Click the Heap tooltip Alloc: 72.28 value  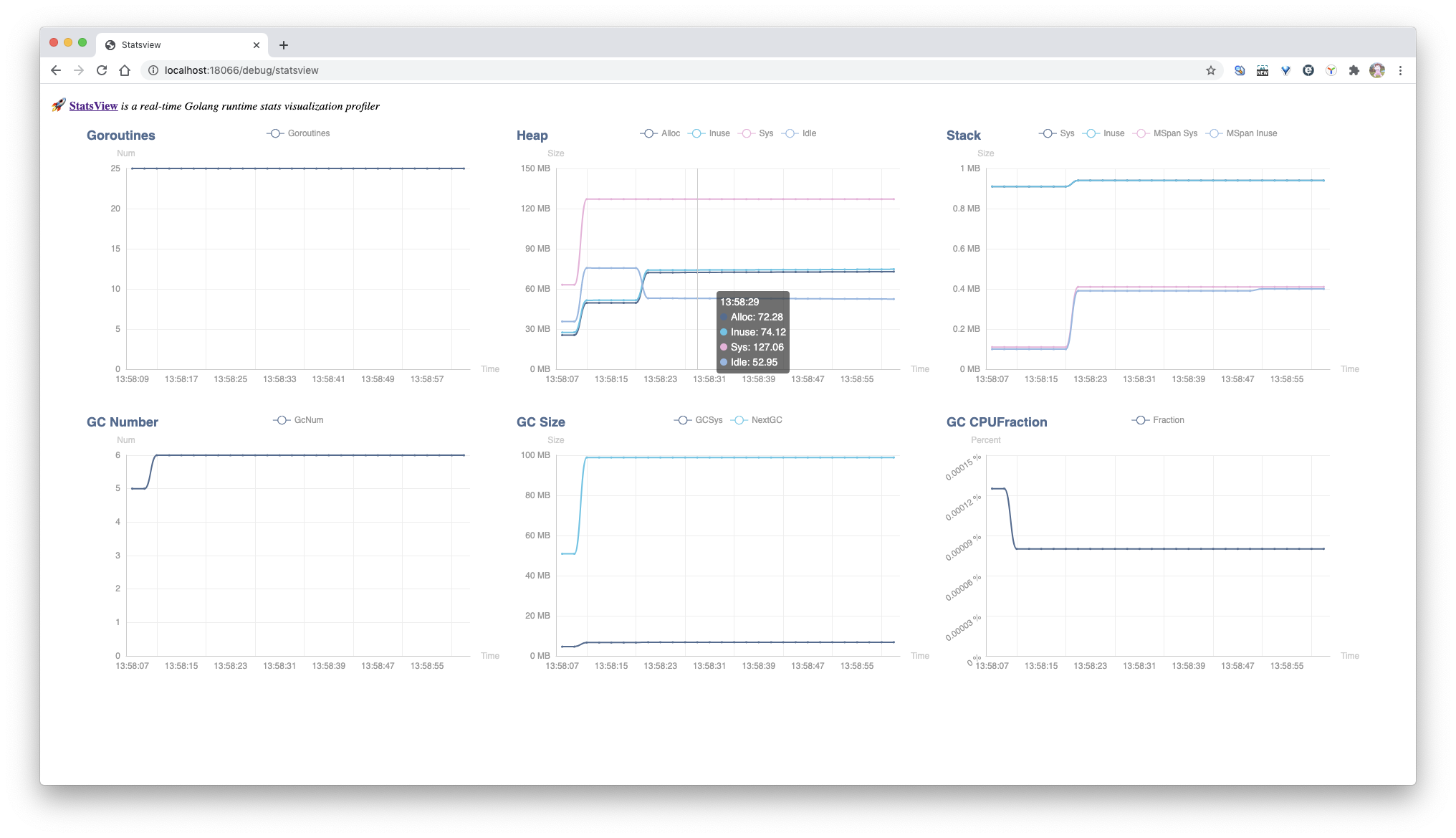click(x=752, y=317)
